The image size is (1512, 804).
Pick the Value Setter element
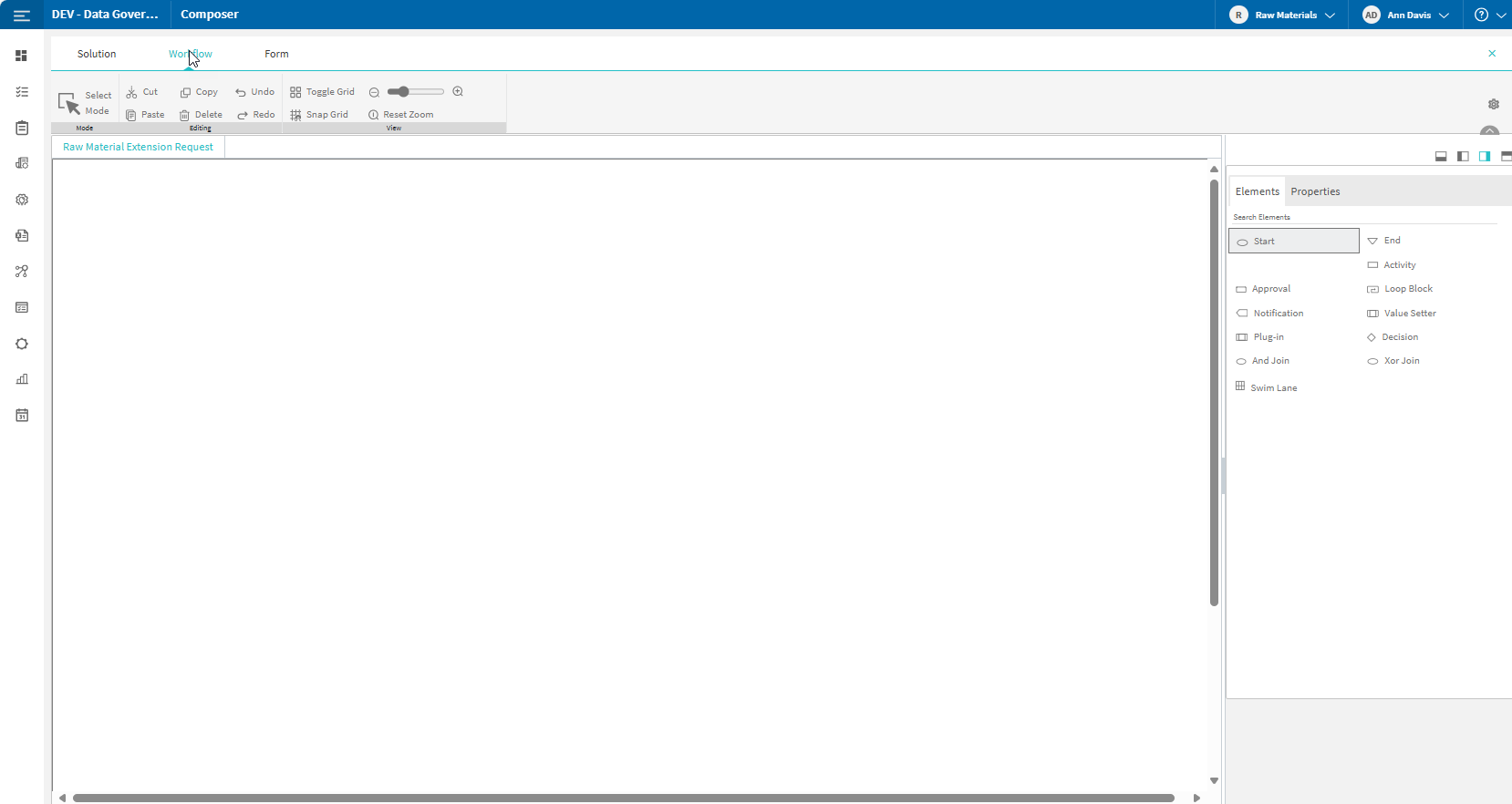pos(1402,314)
